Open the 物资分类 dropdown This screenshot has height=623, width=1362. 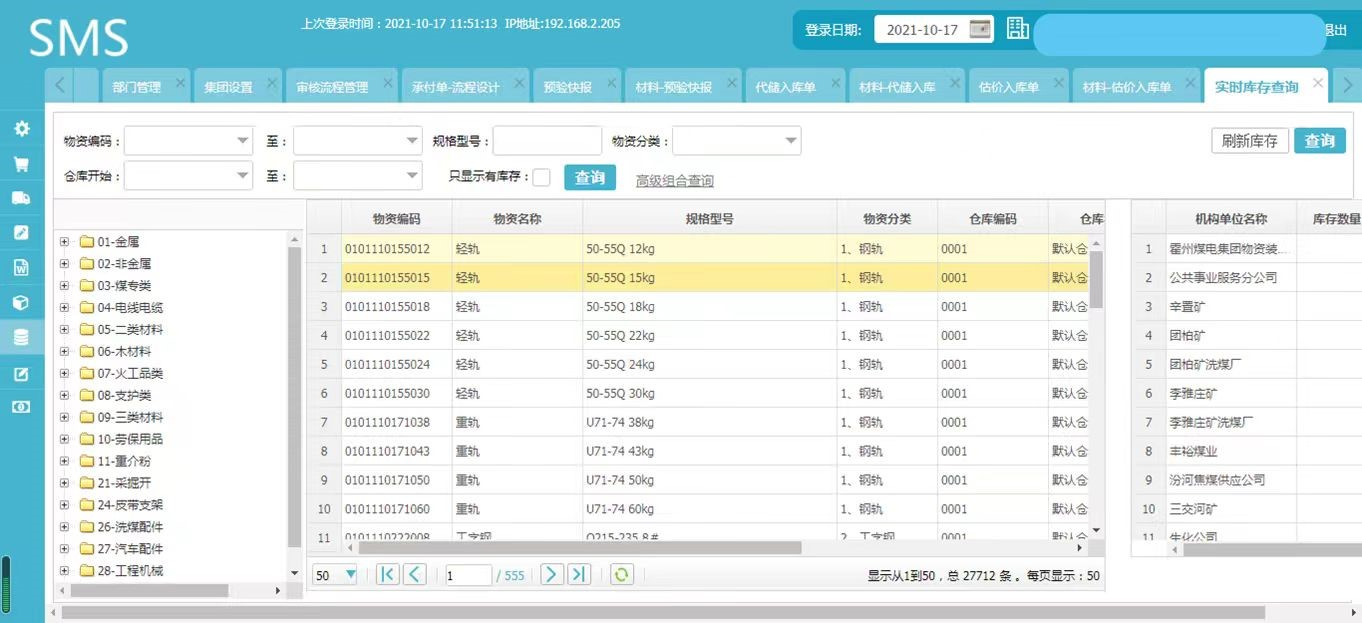pos(789,140)
